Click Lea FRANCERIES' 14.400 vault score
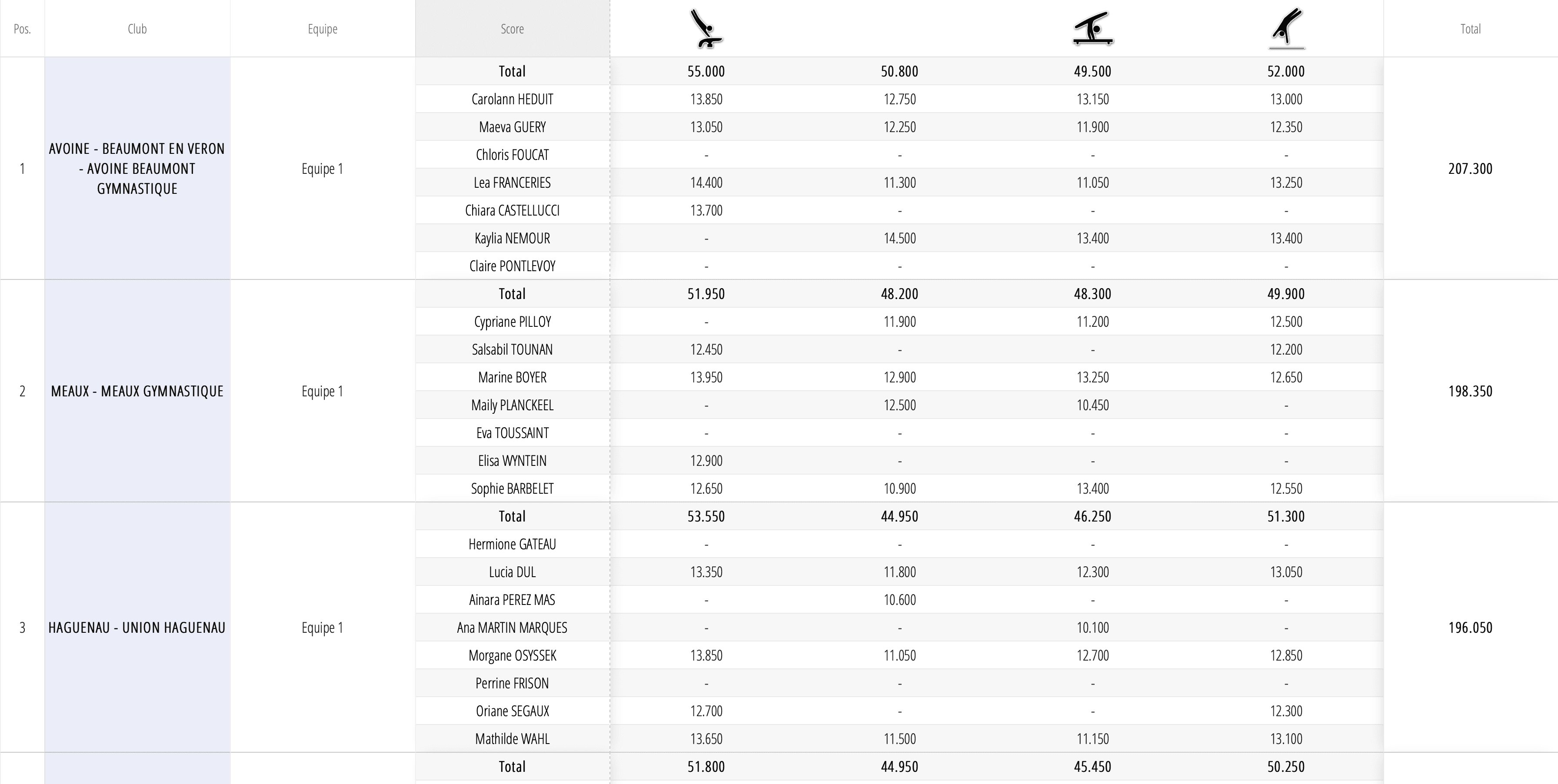 (x=706, y=183)
